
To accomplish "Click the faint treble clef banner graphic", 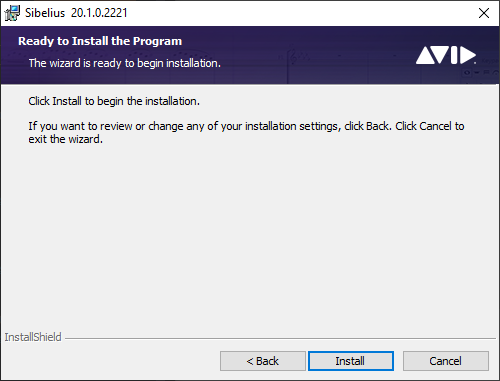I will tap(293, 57).
